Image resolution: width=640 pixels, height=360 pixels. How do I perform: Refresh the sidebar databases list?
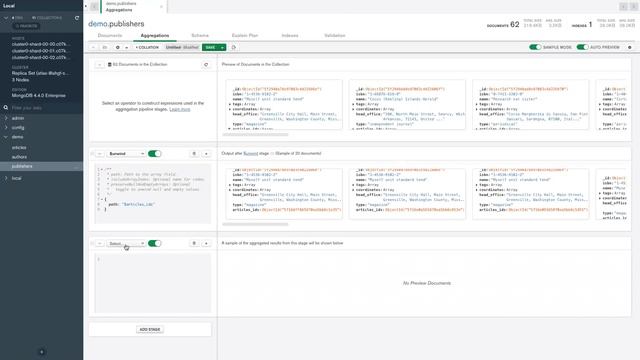tap(77, 18)
